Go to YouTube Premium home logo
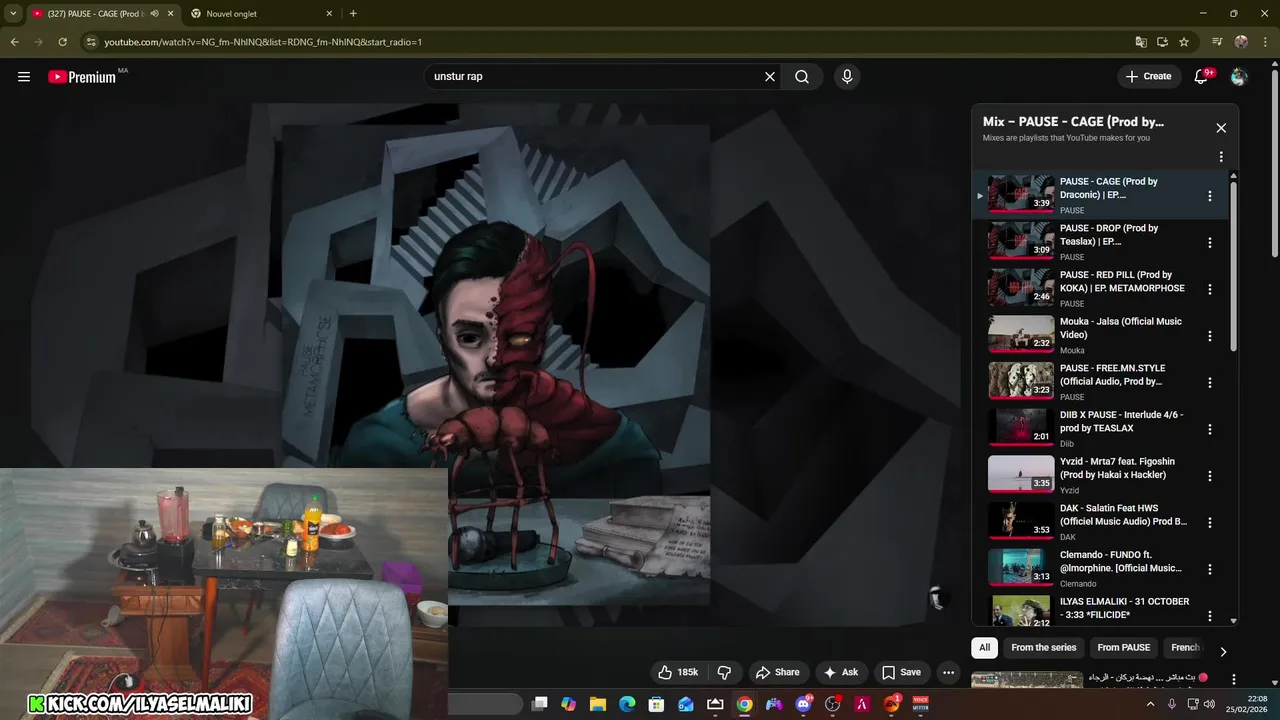The image size is (1280, 720). [82, 77]
